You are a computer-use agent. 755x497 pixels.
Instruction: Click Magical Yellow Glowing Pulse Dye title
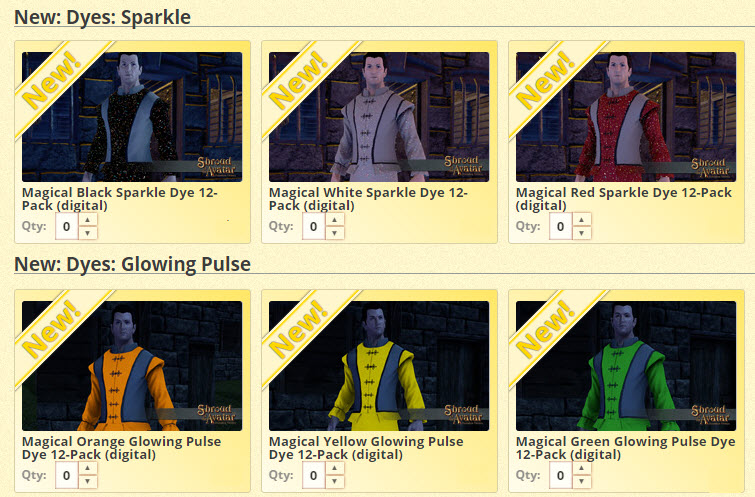click(366, 448)
